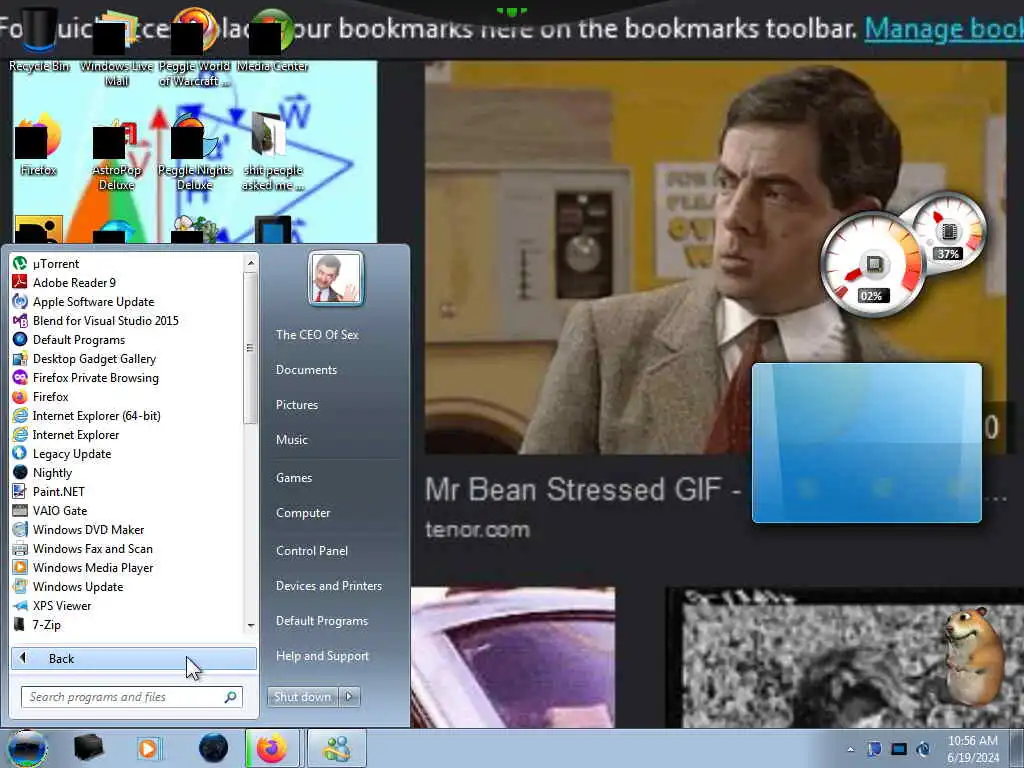Click the hamster gadget on the desktop
1024x768 pixels.
click(x=974, y=656)
